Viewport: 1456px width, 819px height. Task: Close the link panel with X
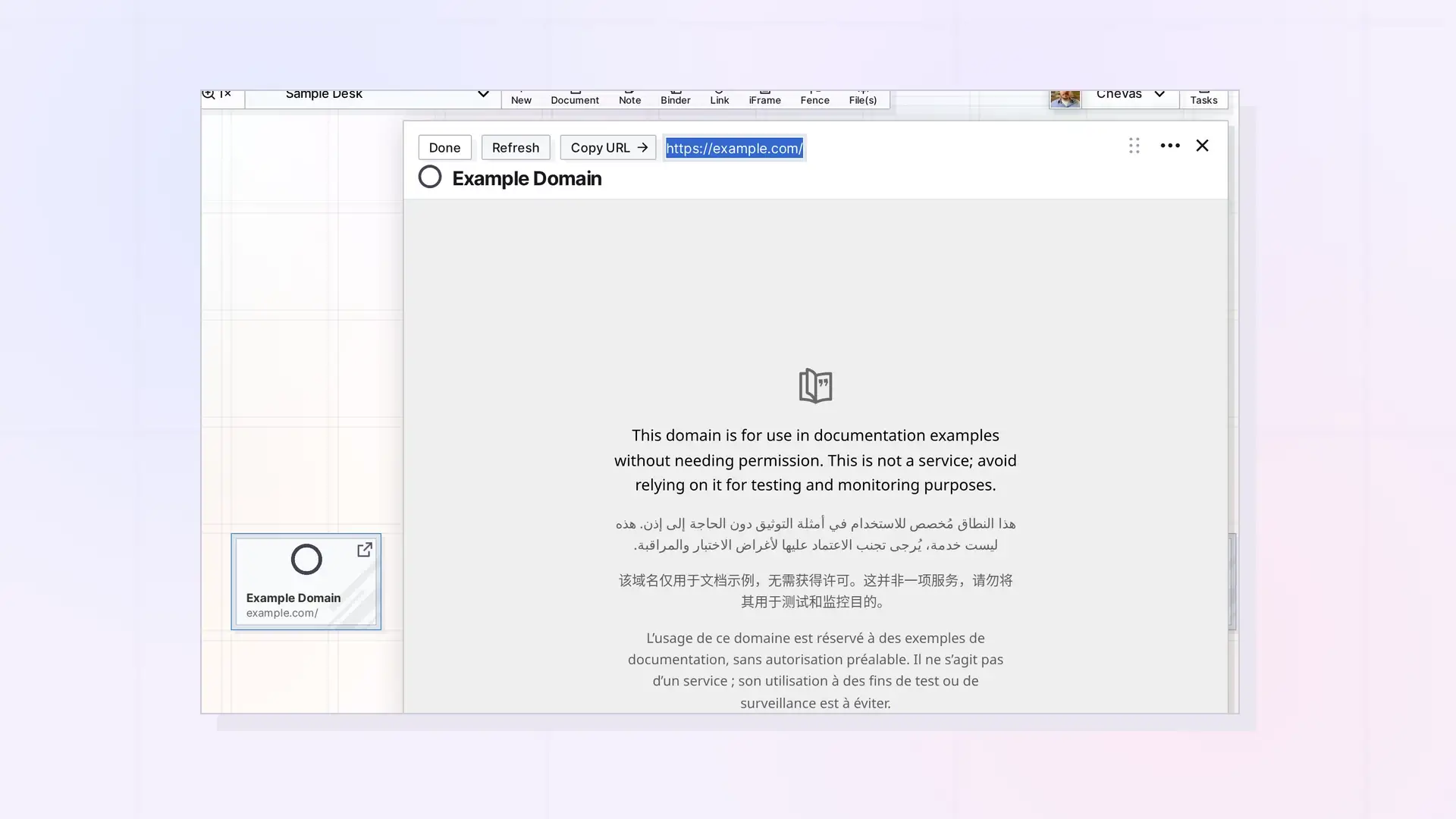1202,146
